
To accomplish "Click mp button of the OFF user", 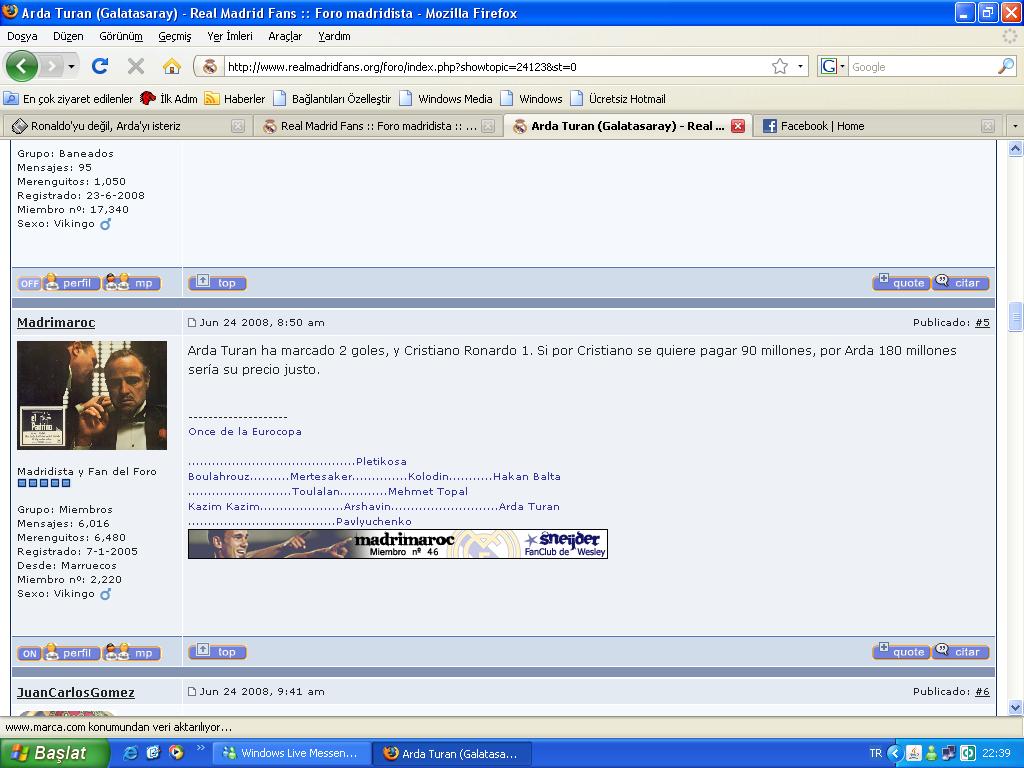I will (133, 283).
